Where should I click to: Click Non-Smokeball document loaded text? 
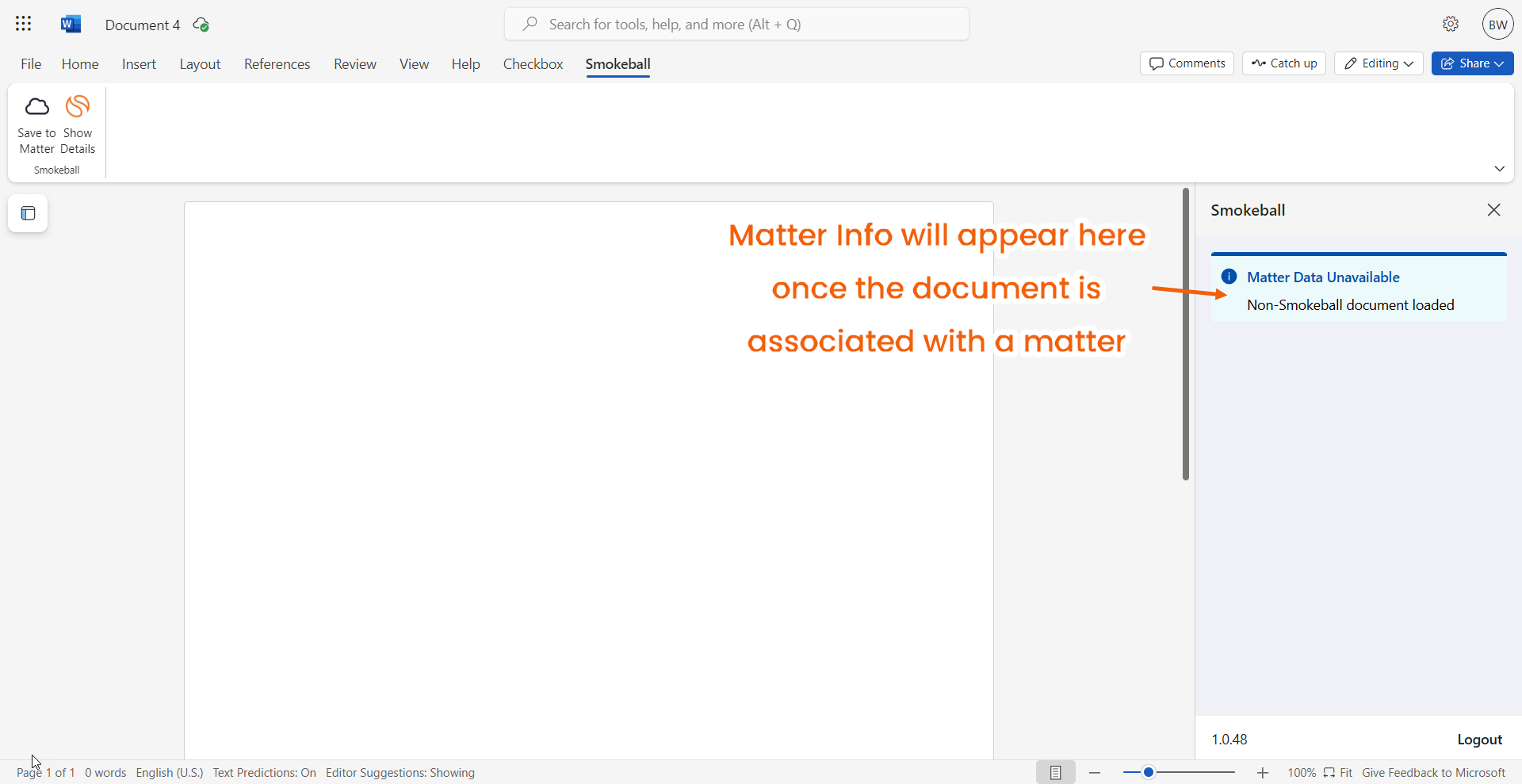[1350, 305]
